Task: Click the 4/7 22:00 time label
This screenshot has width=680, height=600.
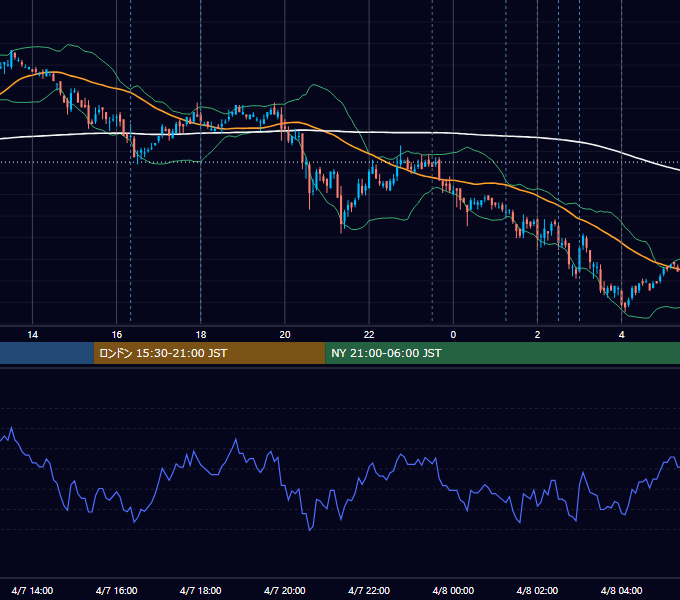Action: [x=369, y=590]
